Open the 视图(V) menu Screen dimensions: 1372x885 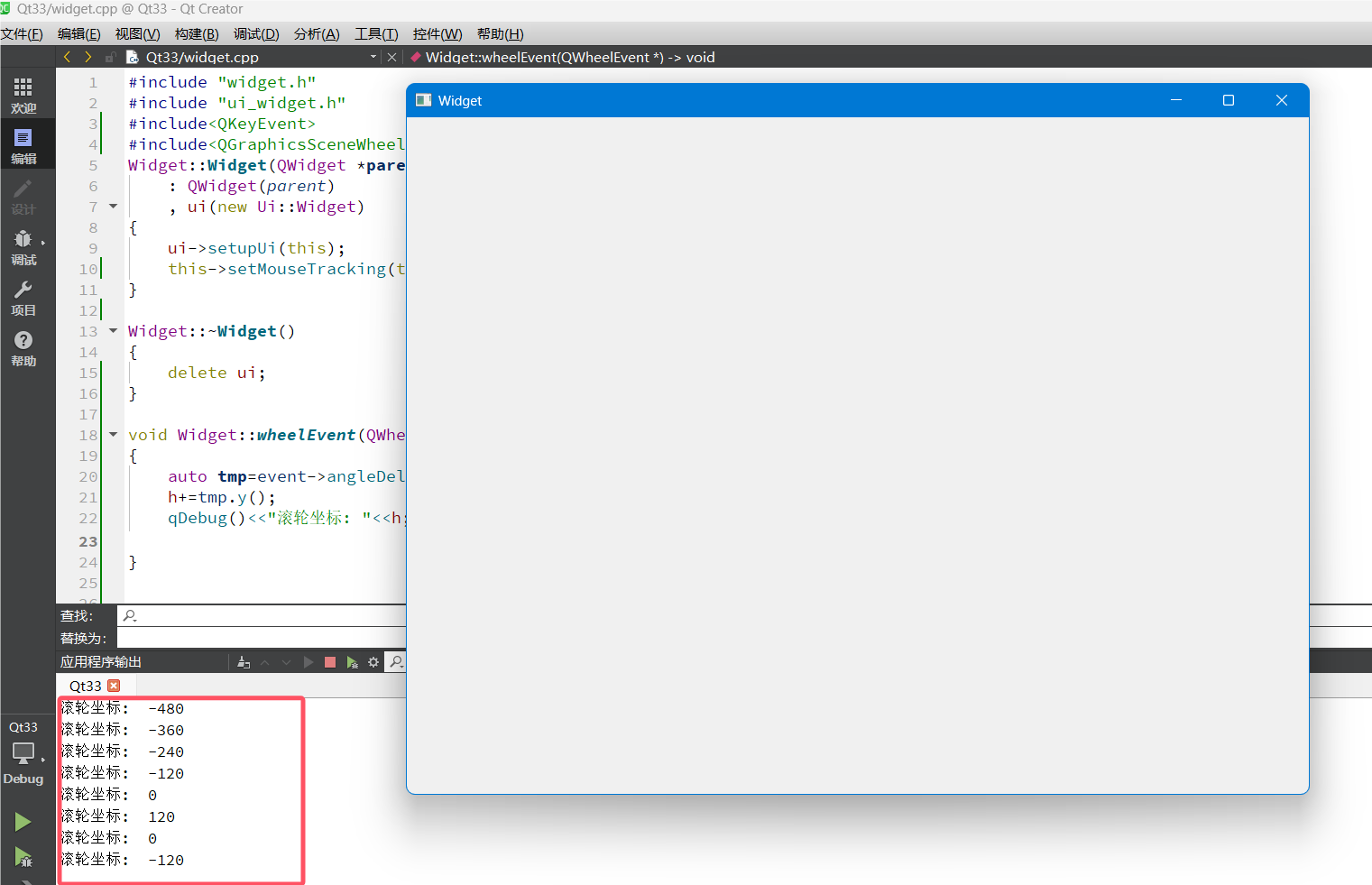tap(137, 34)
